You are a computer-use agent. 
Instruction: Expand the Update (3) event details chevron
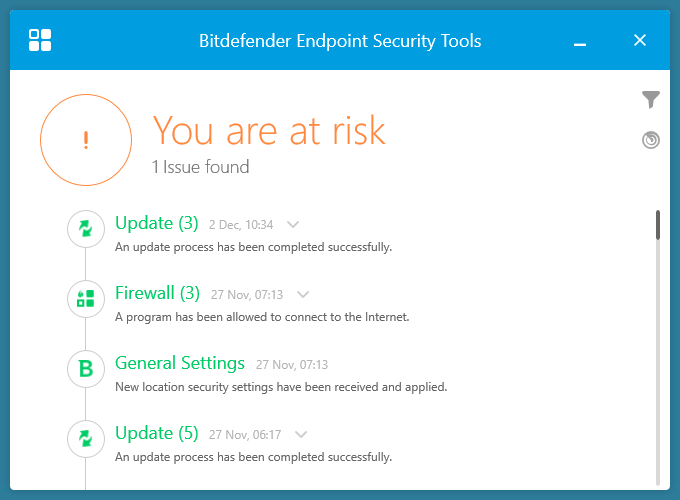(x=293, y=225)
